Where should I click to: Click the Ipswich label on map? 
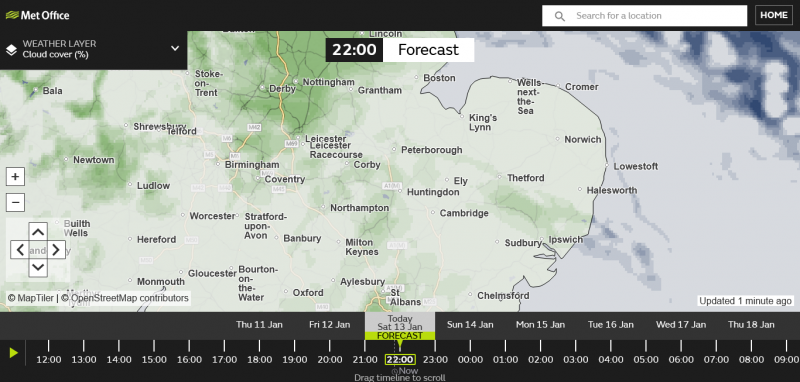tap(565, 240)
